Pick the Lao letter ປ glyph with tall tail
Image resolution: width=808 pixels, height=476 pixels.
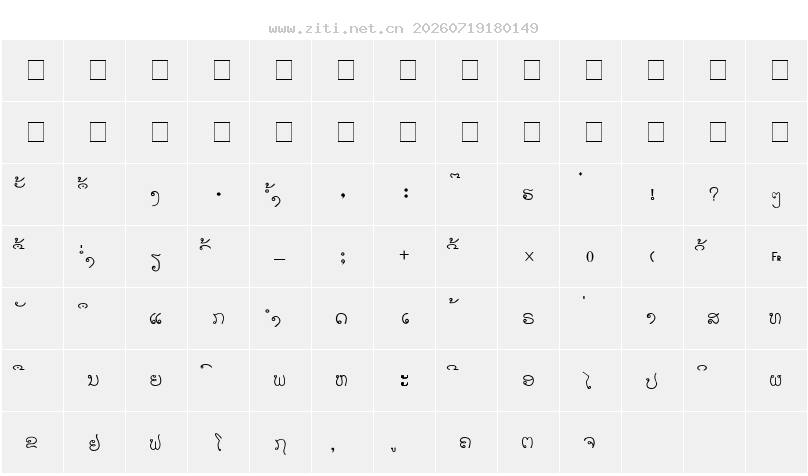(x=651, y=381)
